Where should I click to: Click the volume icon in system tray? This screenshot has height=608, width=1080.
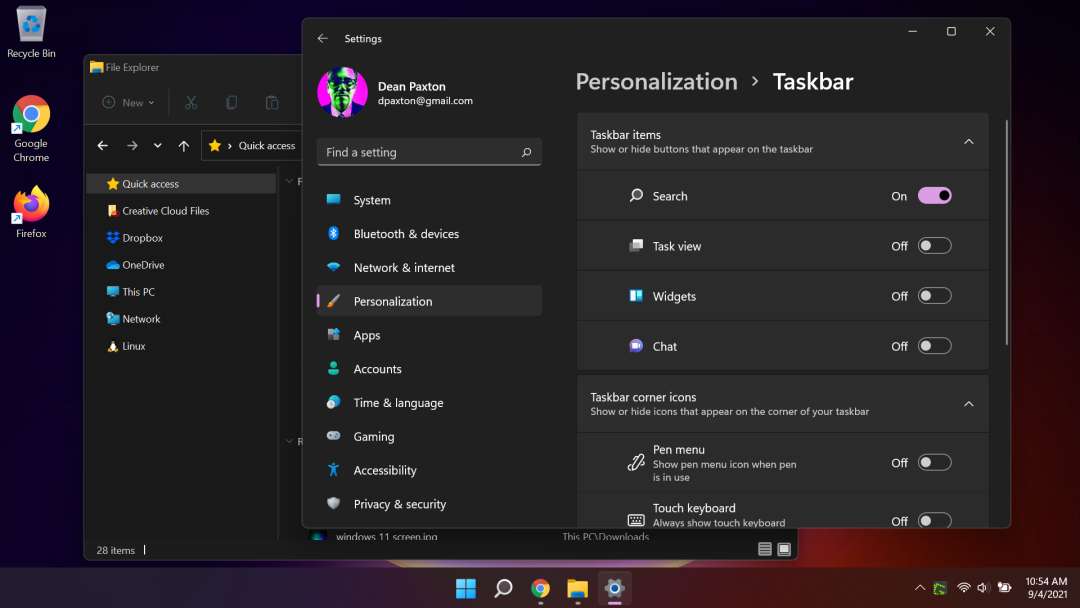(983, 588)
